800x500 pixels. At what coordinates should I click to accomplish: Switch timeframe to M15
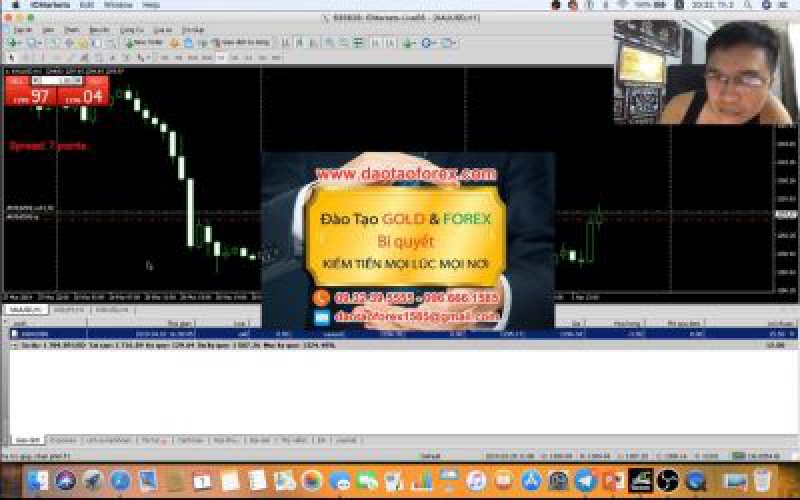(193, 58)
